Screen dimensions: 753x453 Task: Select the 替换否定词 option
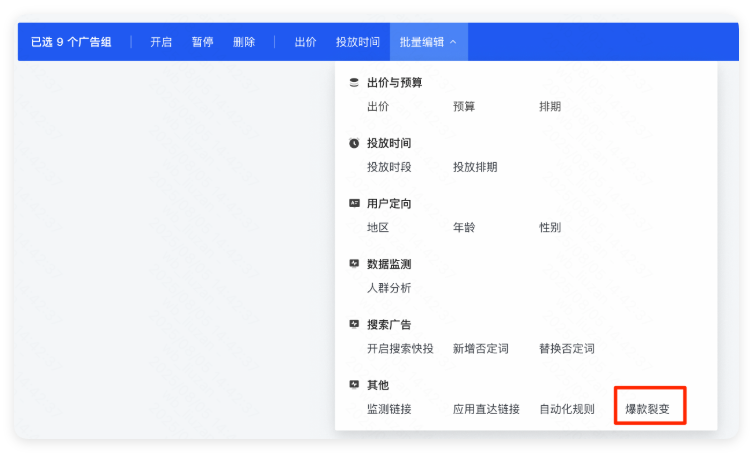(x=567, y=348)
